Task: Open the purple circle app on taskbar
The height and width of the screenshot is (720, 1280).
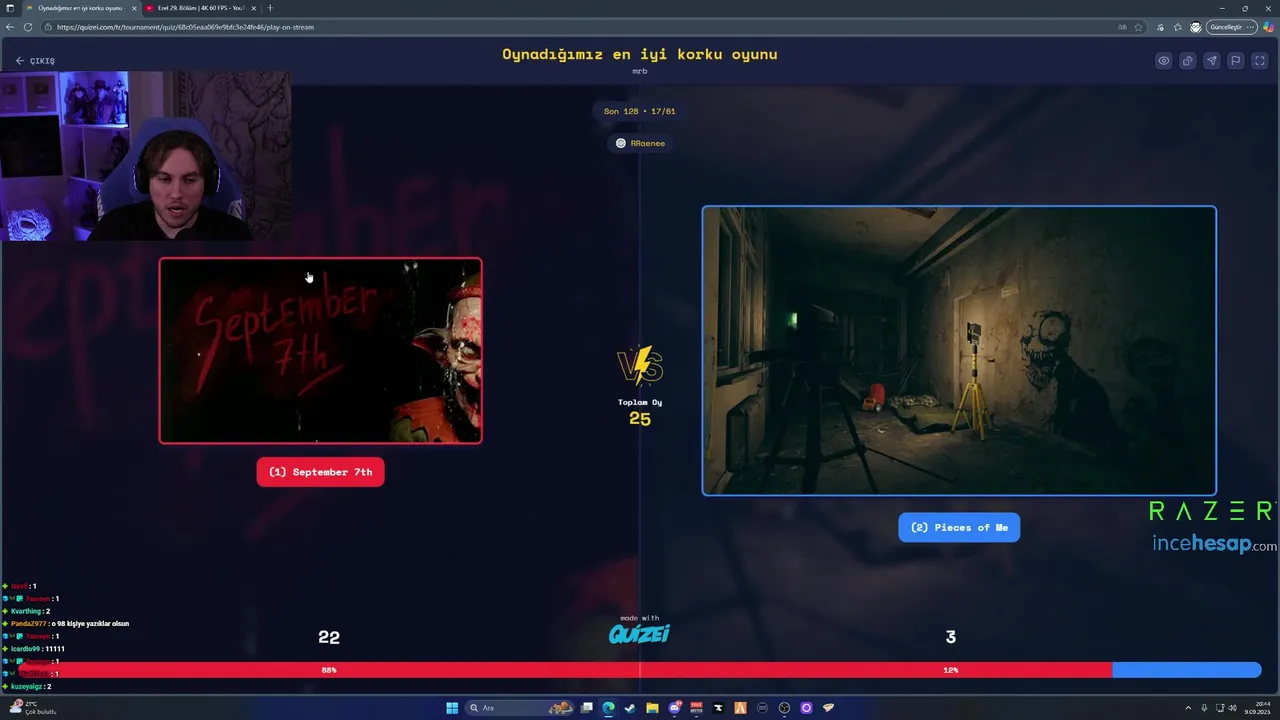Action: [806, 708]
